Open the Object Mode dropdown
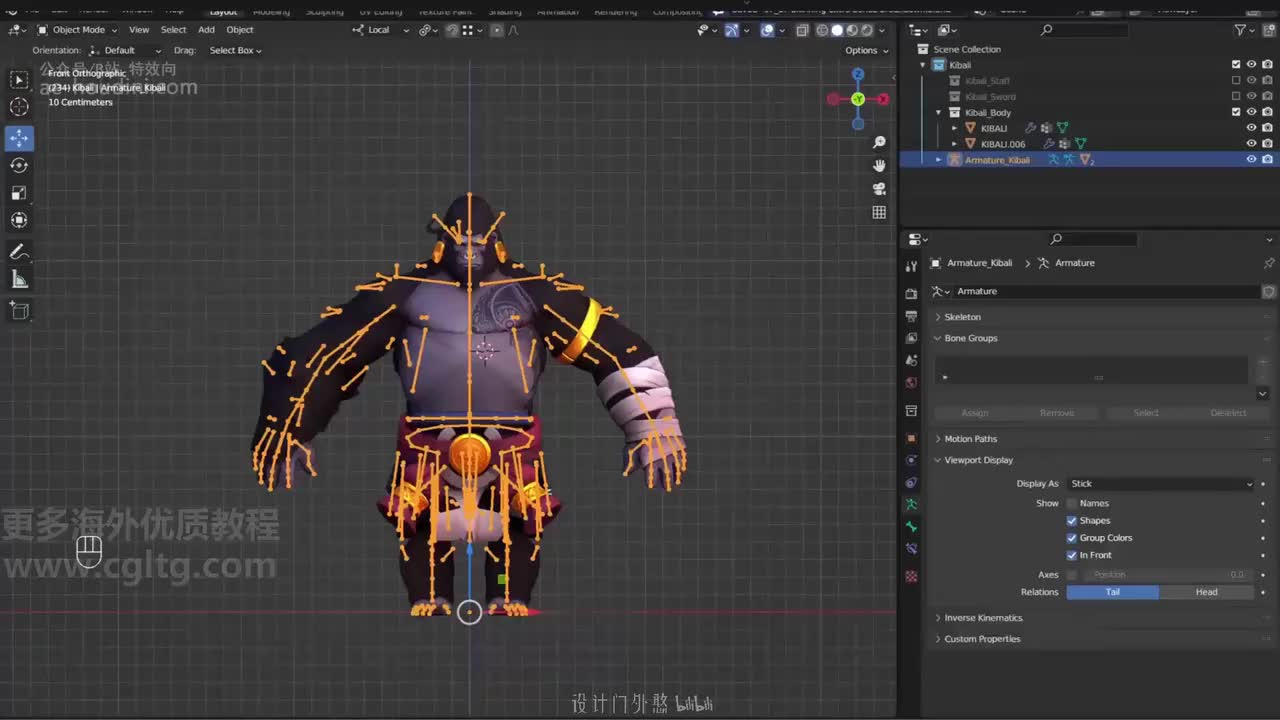Screen dimensions: 1280x720 pos(77,30)
